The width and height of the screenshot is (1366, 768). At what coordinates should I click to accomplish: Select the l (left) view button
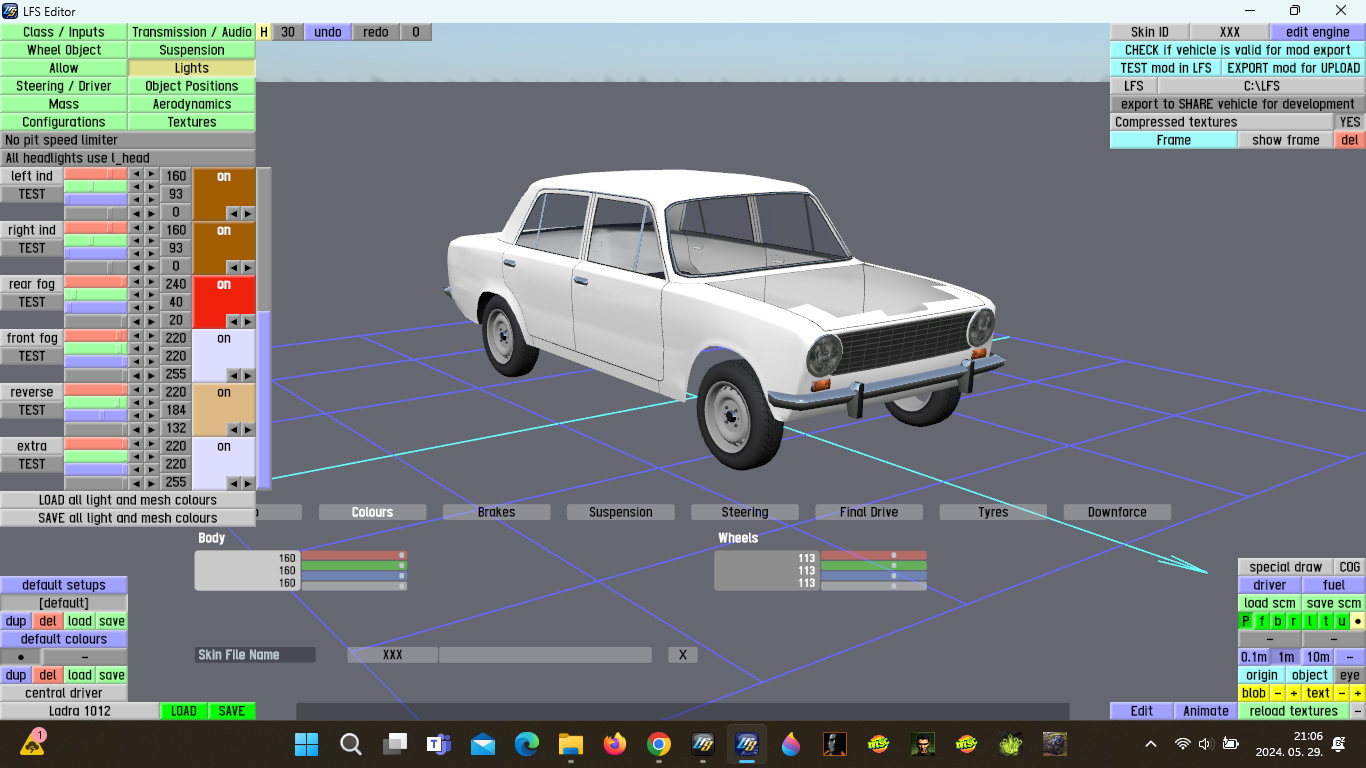1310,621
